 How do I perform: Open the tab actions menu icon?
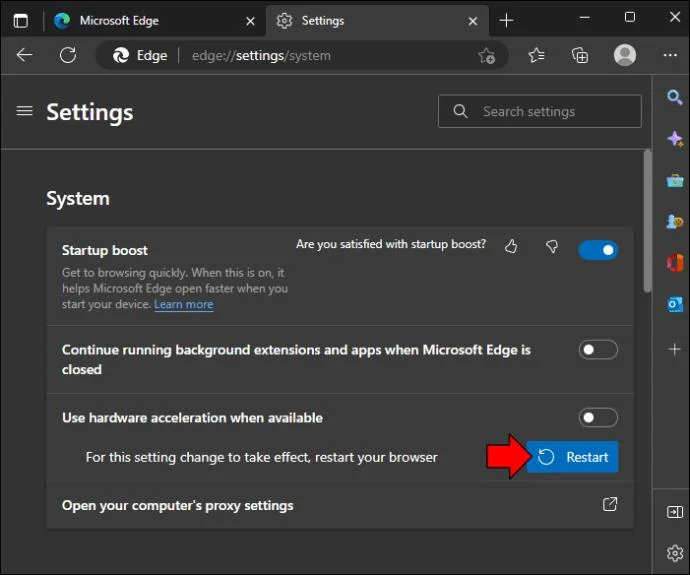20,21
